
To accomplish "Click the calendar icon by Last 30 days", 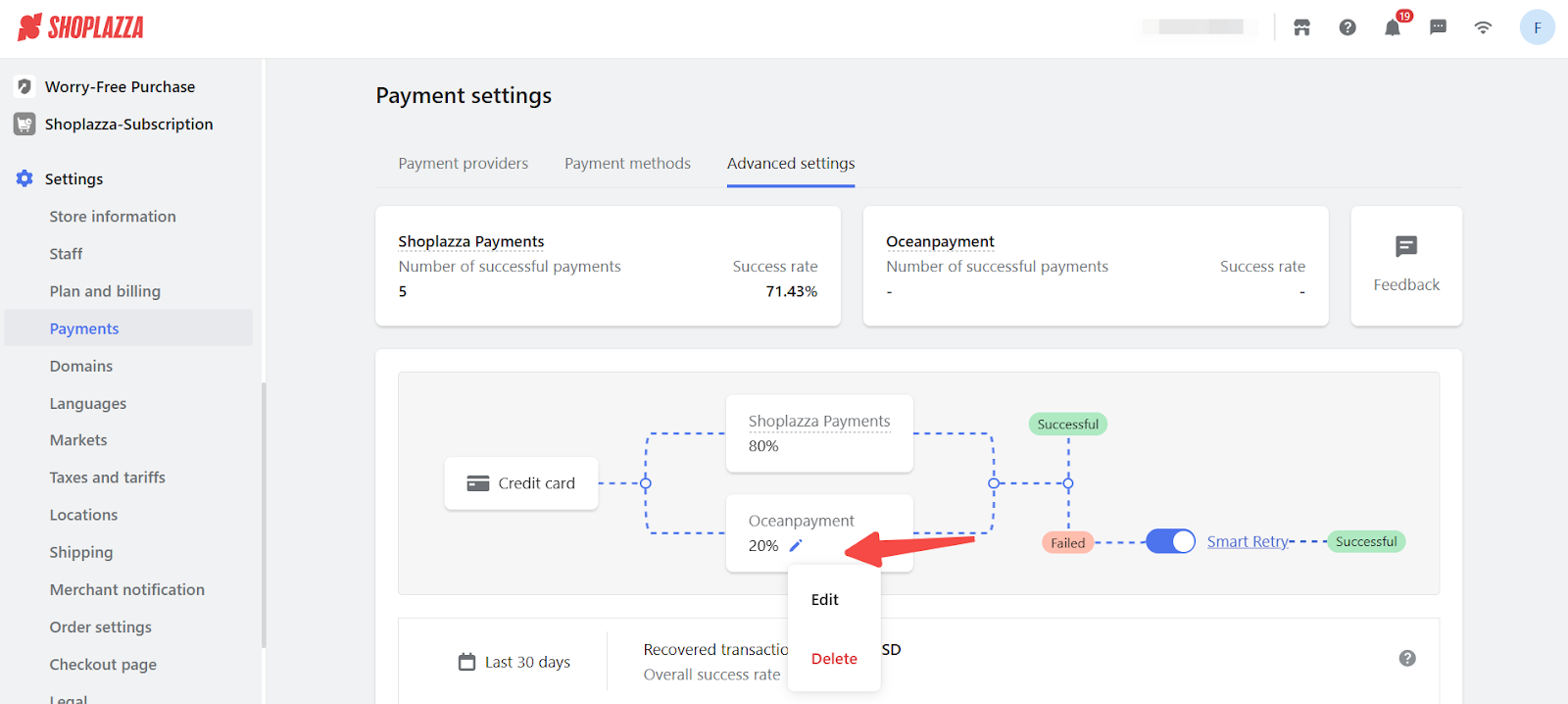I will point(467,662).
